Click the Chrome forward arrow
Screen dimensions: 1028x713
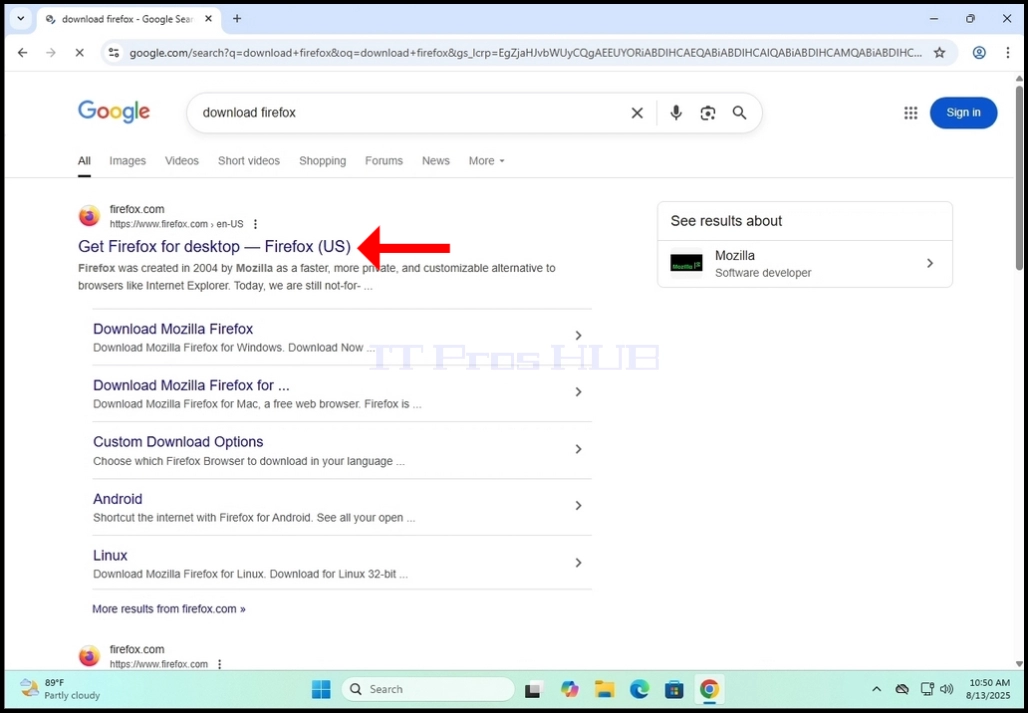[x=51, y=52]
